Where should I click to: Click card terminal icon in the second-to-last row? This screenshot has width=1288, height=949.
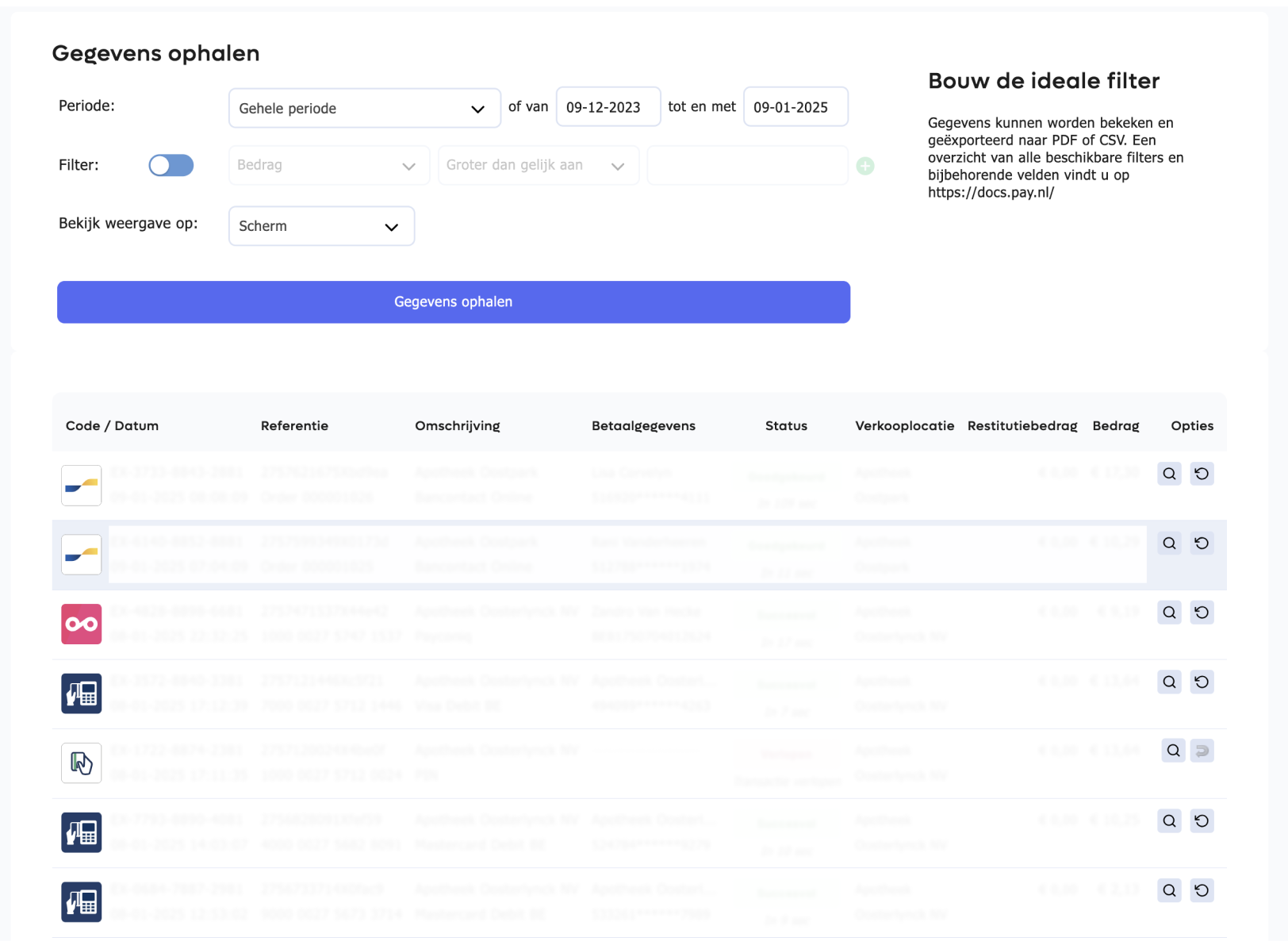[82, 832]
